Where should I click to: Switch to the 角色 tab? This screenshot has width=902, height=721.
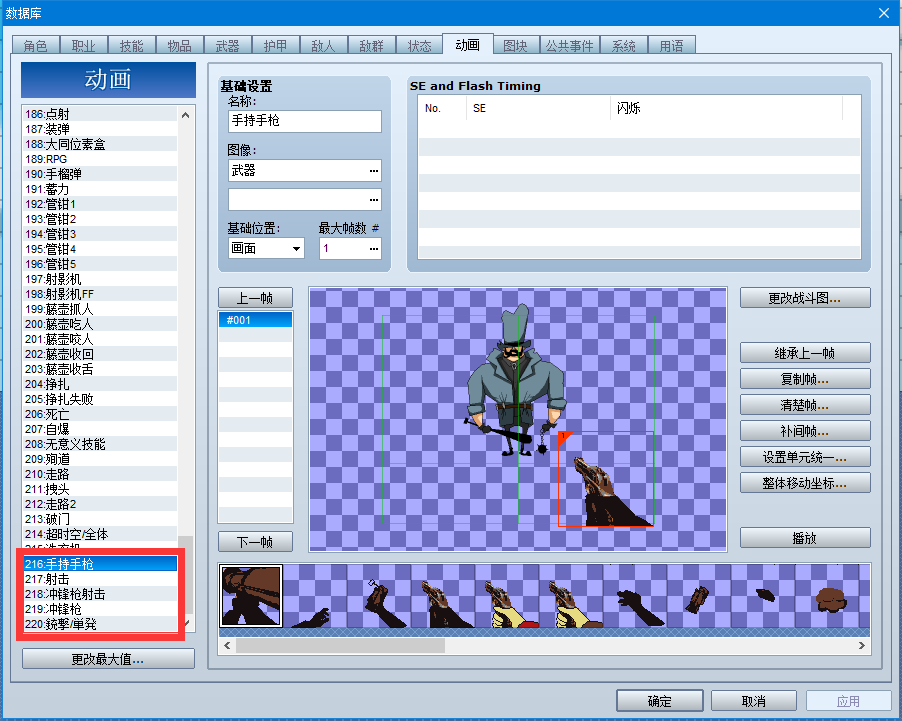[x=36, y=46]
